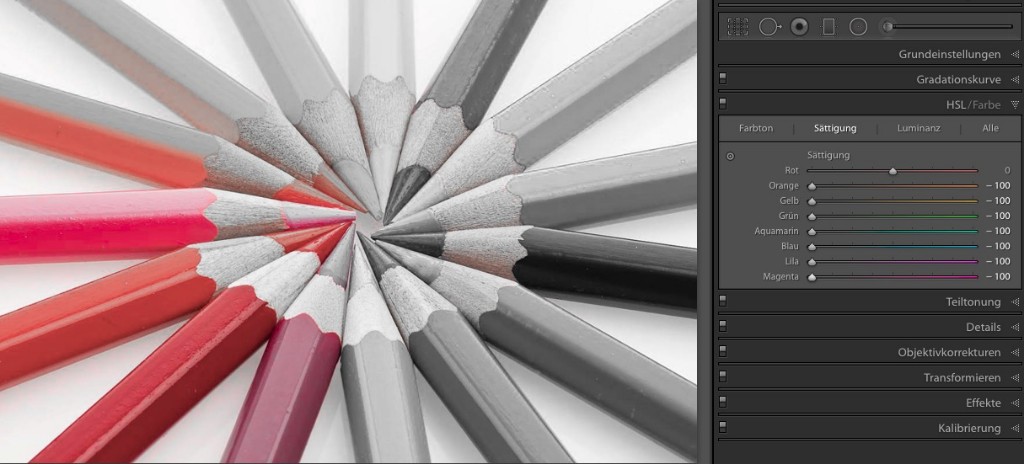Toggle the Gradationskurve panel switch
Viewport: 1024px width, 464px height.
(x=723, y=78)
